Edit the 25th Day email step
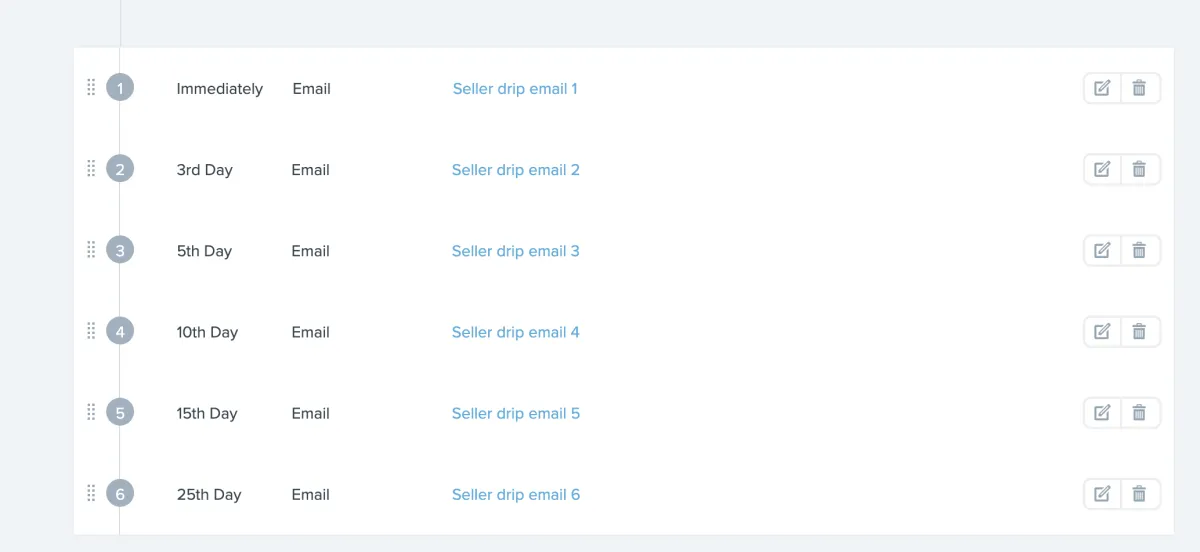Screen dimensions: 1200x552 [1102, 493]
